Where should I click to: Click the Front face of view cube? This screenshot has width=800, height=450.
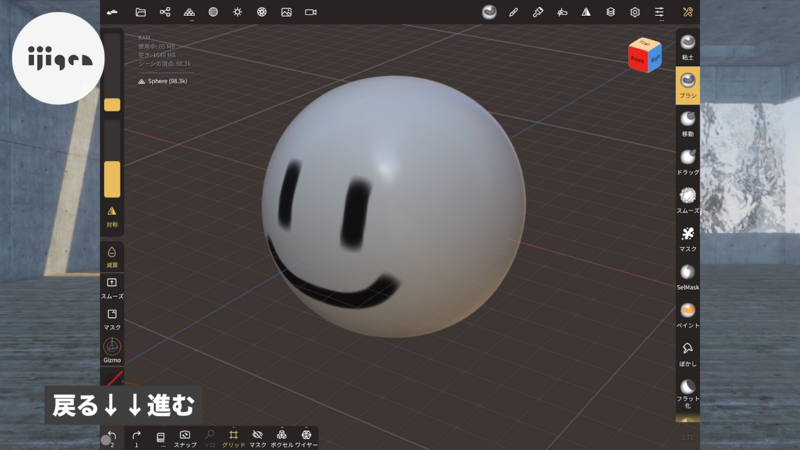[x=637, y=60]
